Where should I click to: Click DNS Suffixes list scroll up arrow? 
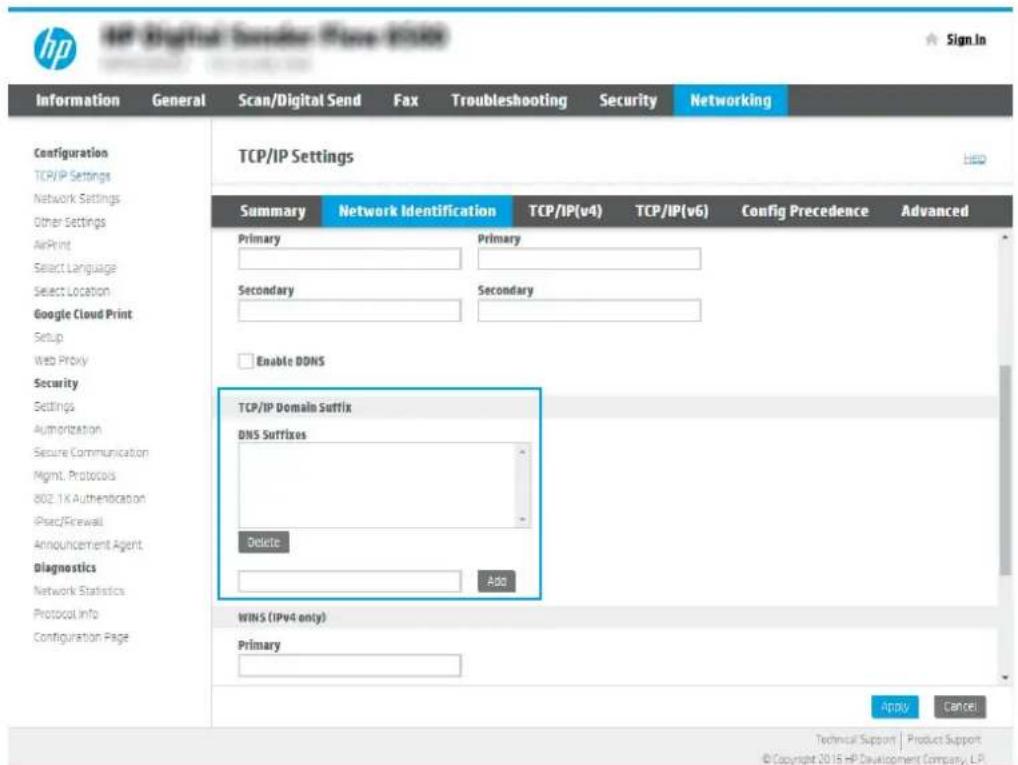pyautogui.click(x=523, y=451)
